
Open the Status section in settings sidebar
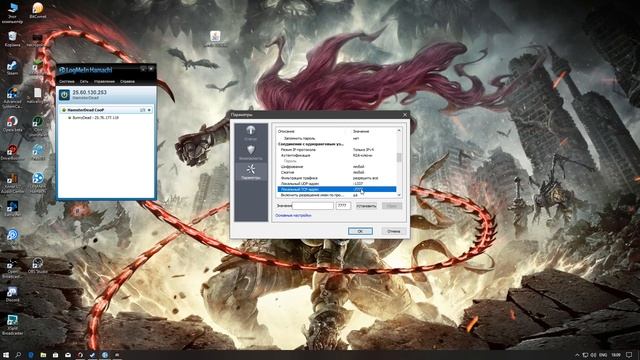[x=251, y=133]
